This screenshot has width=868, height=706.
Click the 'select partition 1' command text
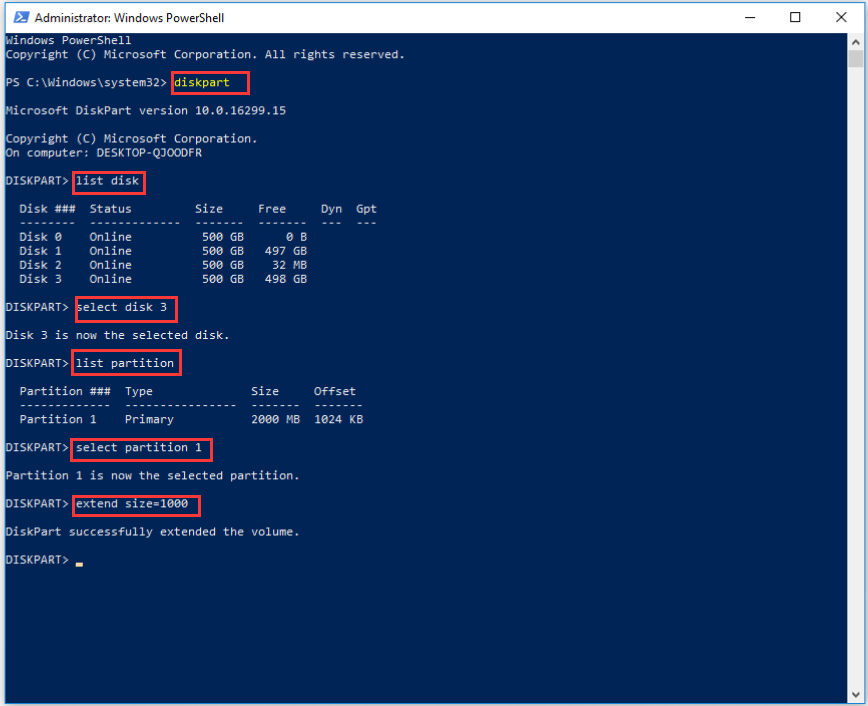click(138, 447)
